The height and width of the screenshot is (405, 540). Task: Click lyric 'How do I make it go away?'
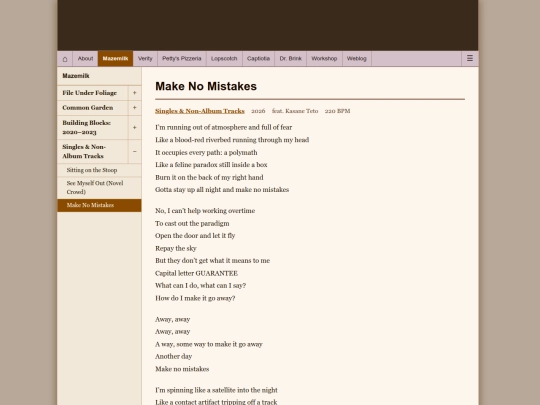(x=195, y=298)
